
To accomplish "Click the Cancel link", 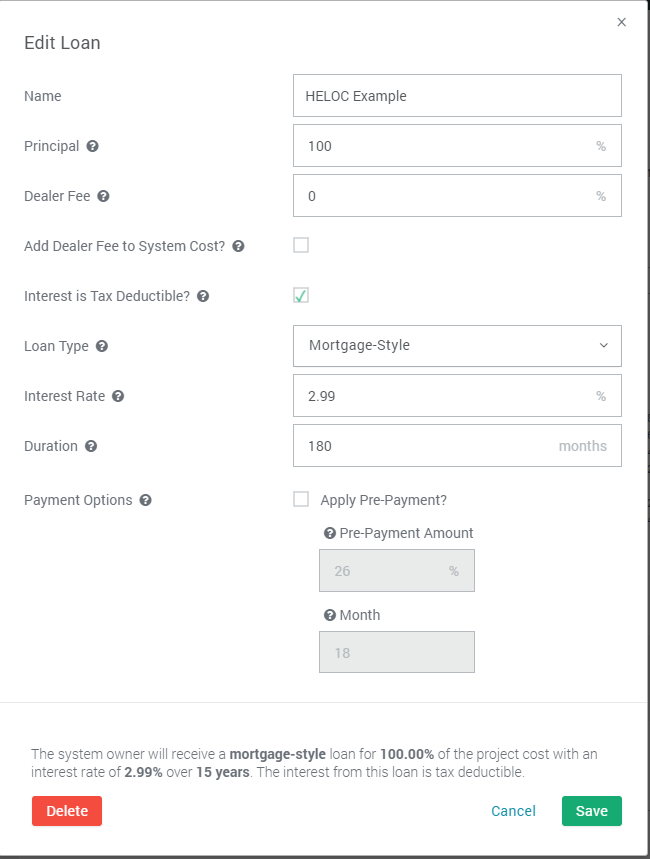I will click(x=513, y=811).
